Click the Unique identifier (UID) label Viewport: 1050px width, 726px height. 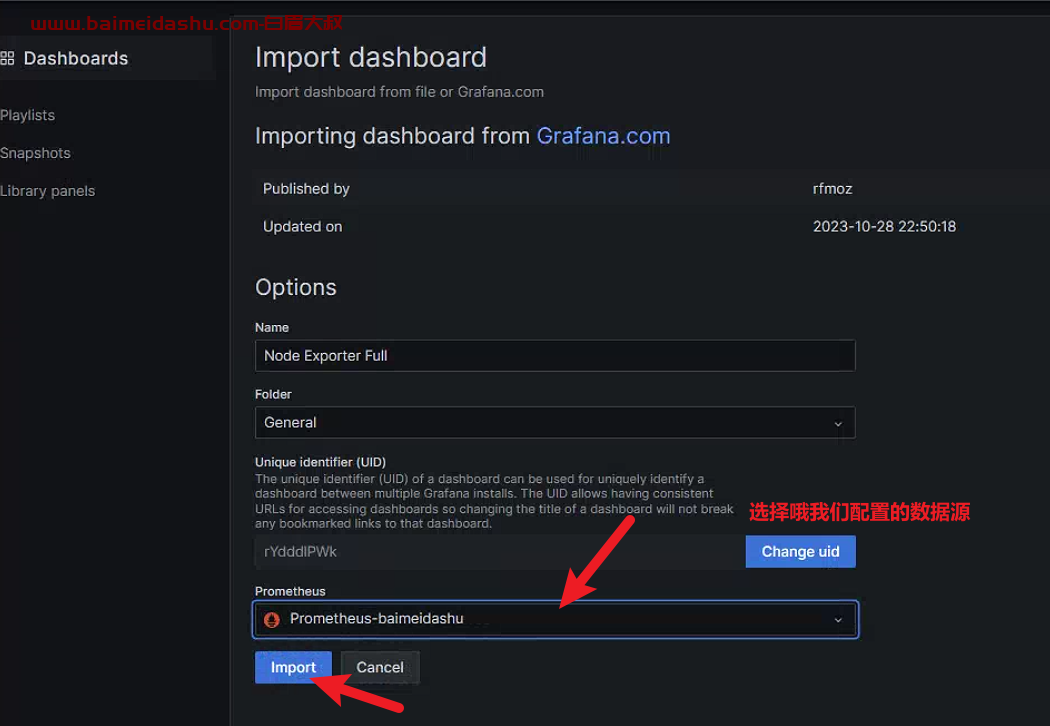320,462
